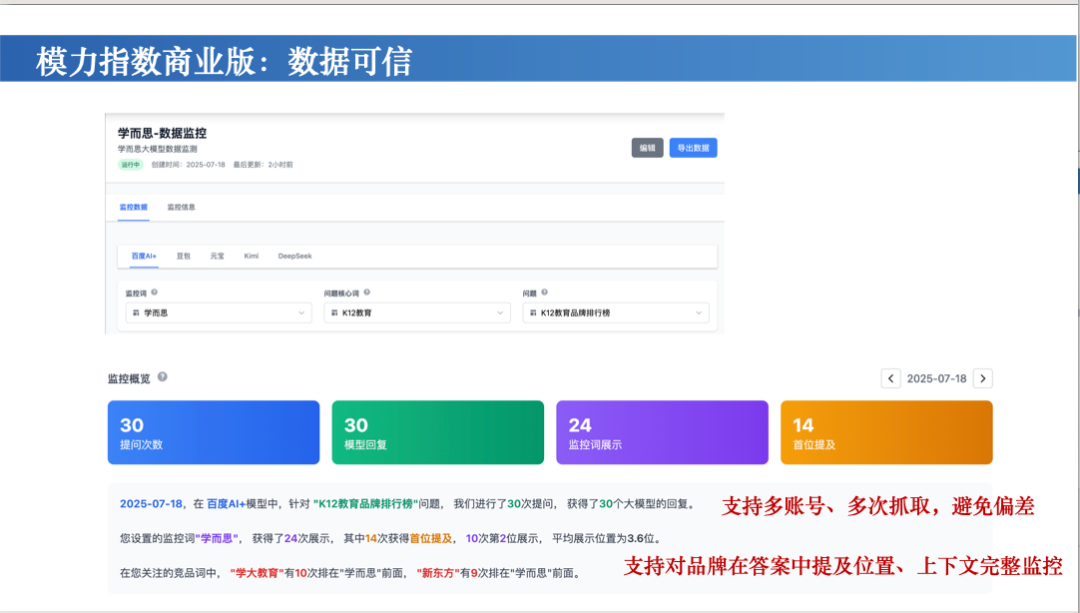
Task: Select the Kimi model tab
Action: (x=251, y=256)
